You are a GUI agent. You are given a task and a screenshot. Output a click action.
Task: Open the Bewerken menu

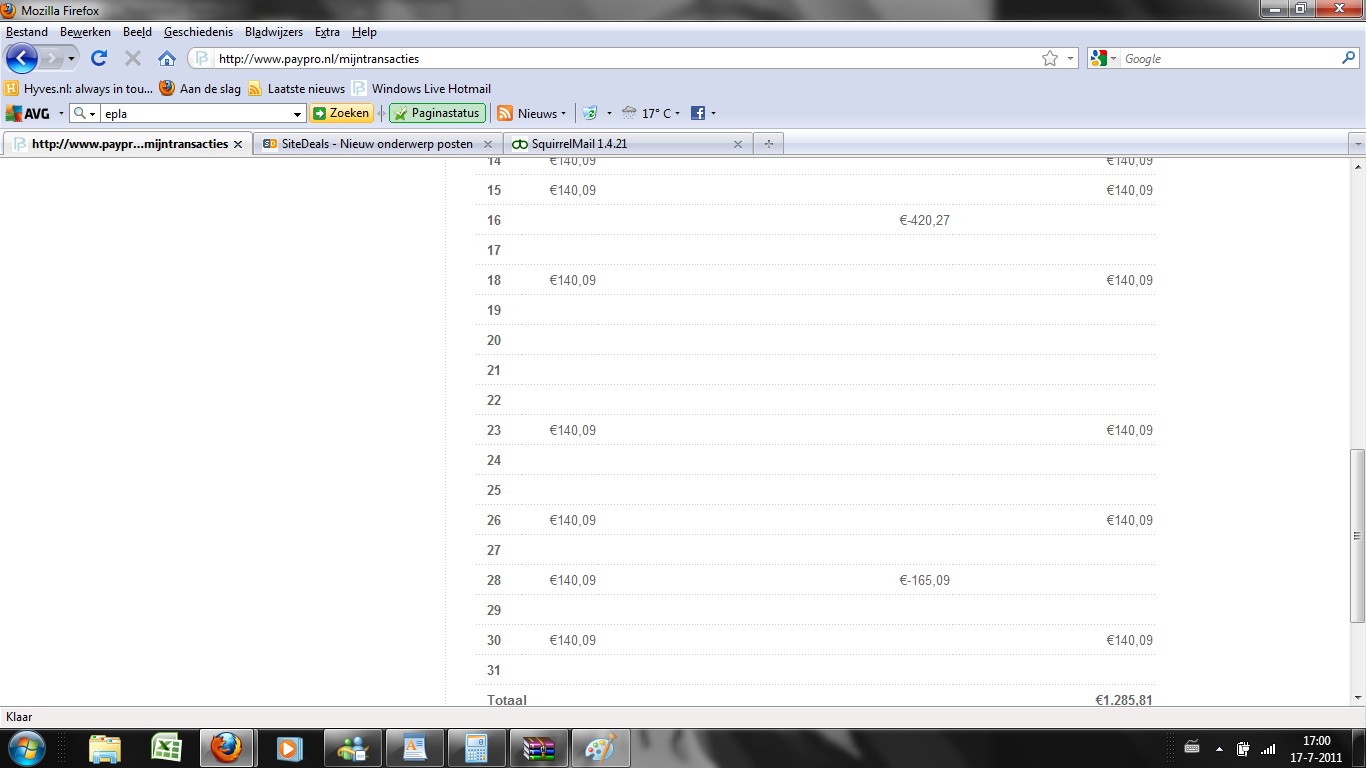coord(85,32)
